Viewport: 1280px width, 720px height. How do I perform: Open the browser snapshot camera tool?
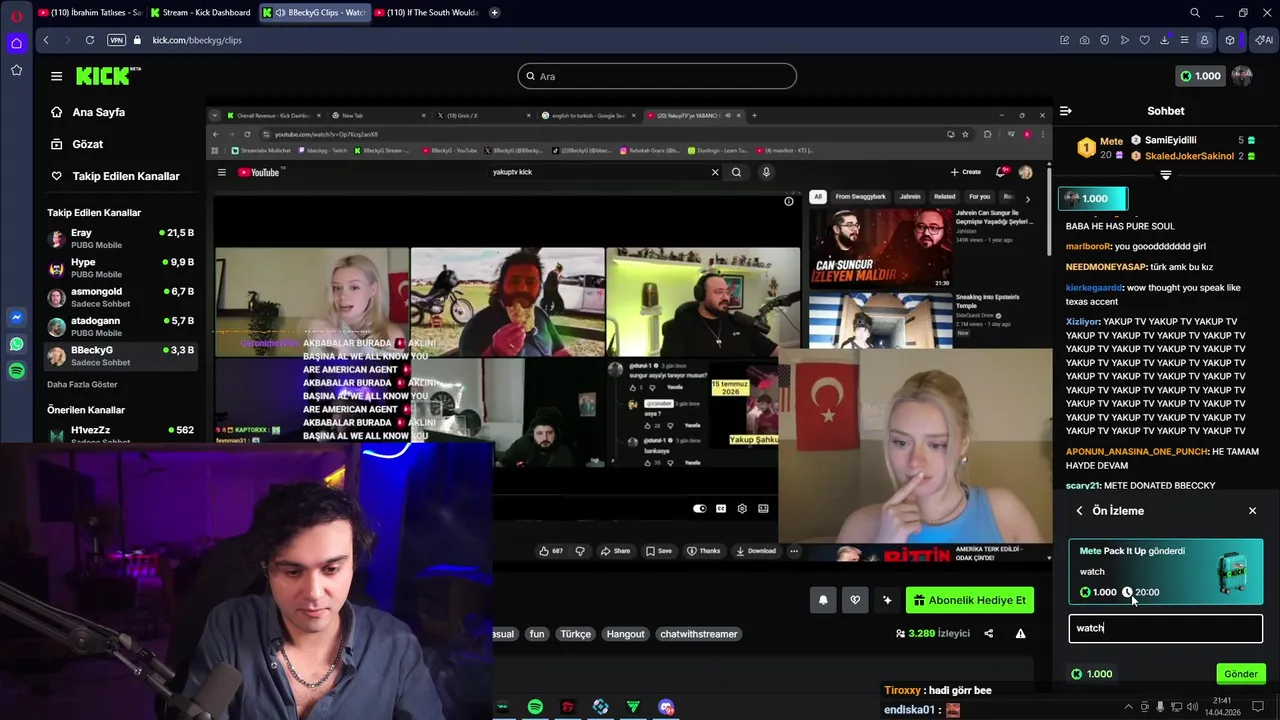click(x=1085, y=40)
